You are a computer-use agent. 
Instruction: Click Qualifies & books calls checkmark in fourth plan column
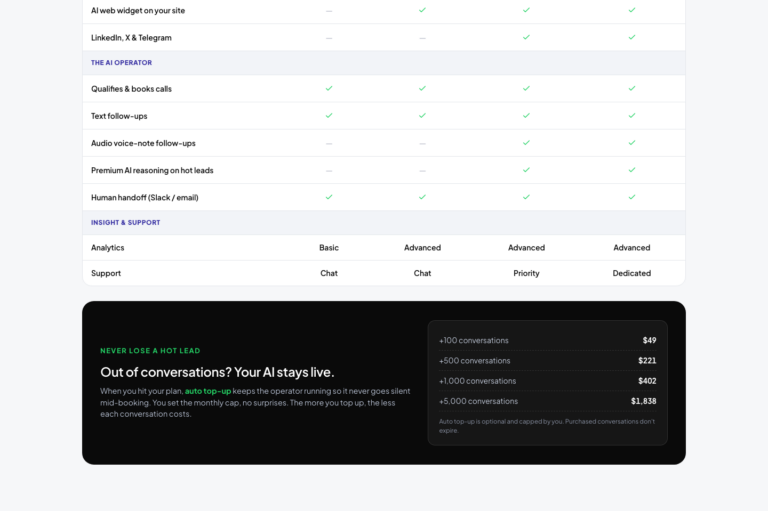pyautogui.click(x=632, y=88)
